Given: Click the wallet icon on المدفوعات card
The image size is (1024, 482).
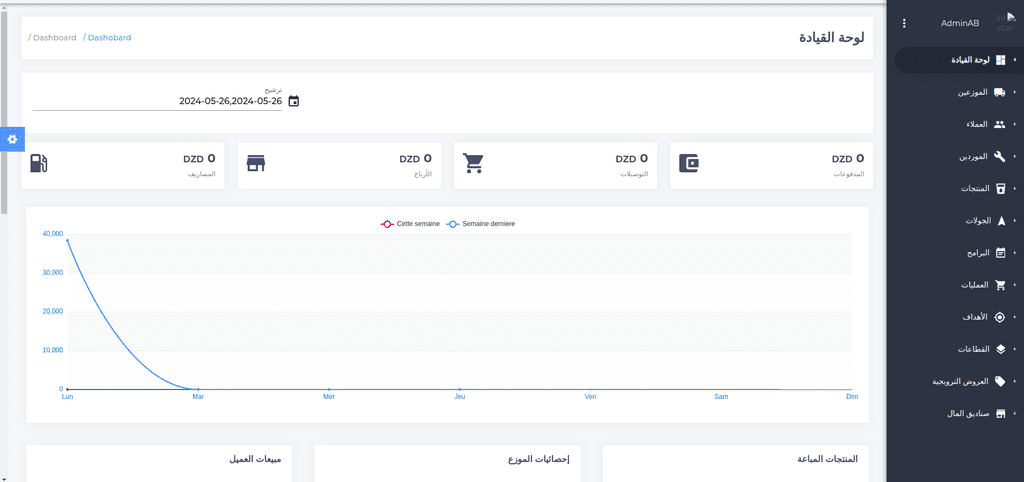Looking at the screenshot, I should [x=689, y=162].
